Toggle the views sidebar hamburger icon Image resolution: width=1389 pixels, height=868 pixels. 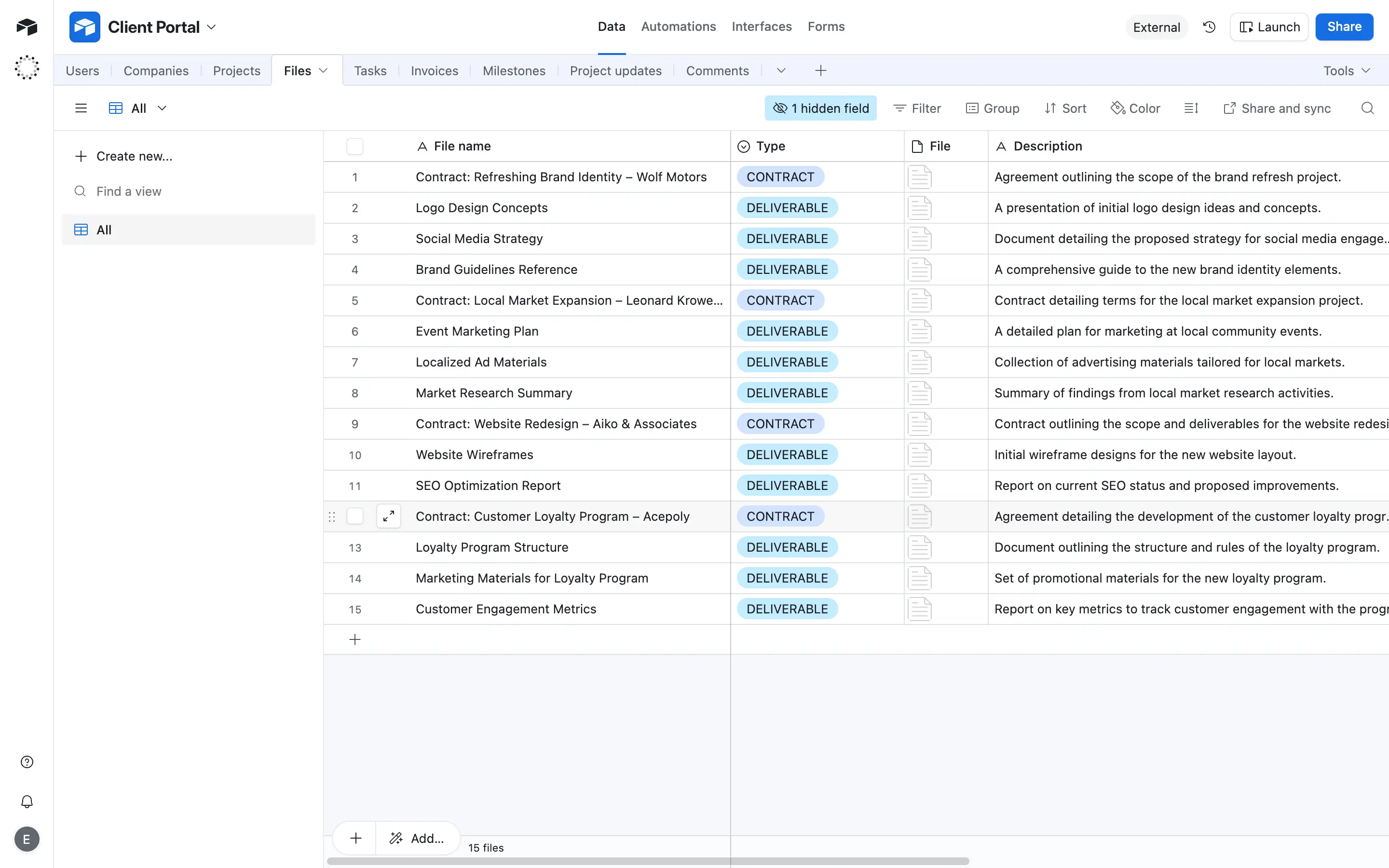(x=81, y=108)
